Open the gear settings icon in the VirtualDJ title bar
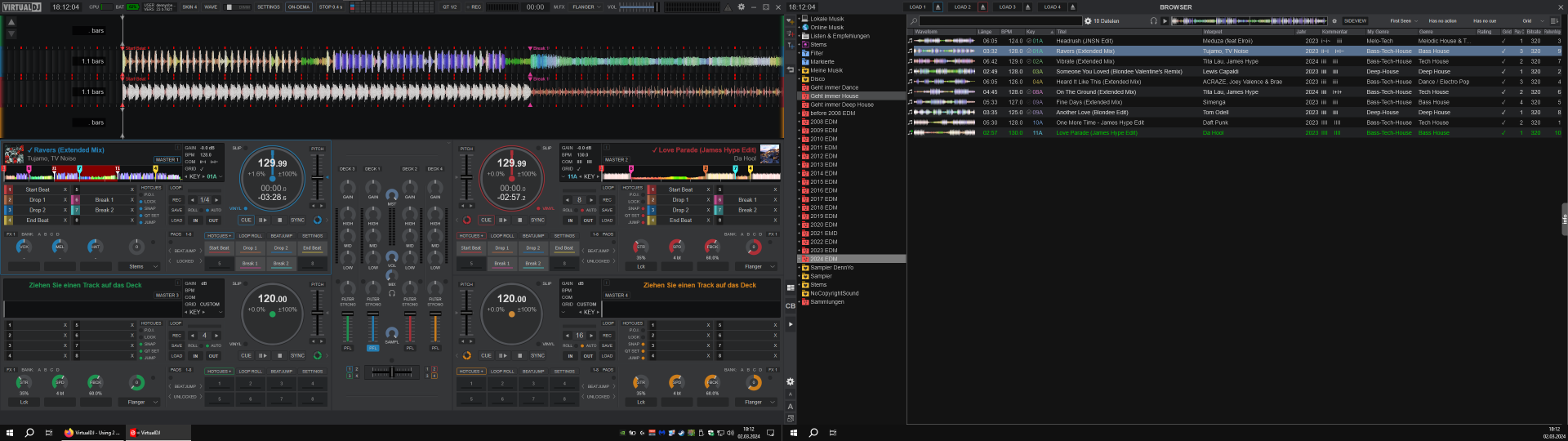 click(742, 7)
